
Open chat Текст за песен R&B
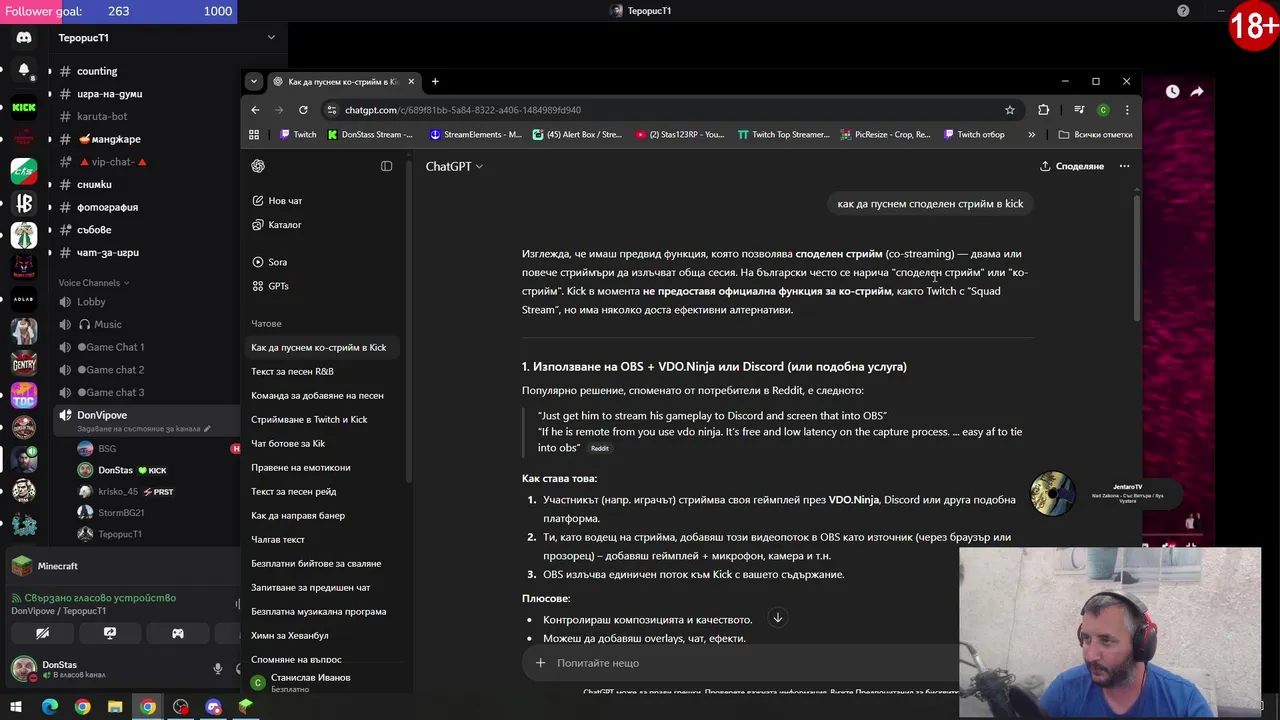[x=292, y=371]
